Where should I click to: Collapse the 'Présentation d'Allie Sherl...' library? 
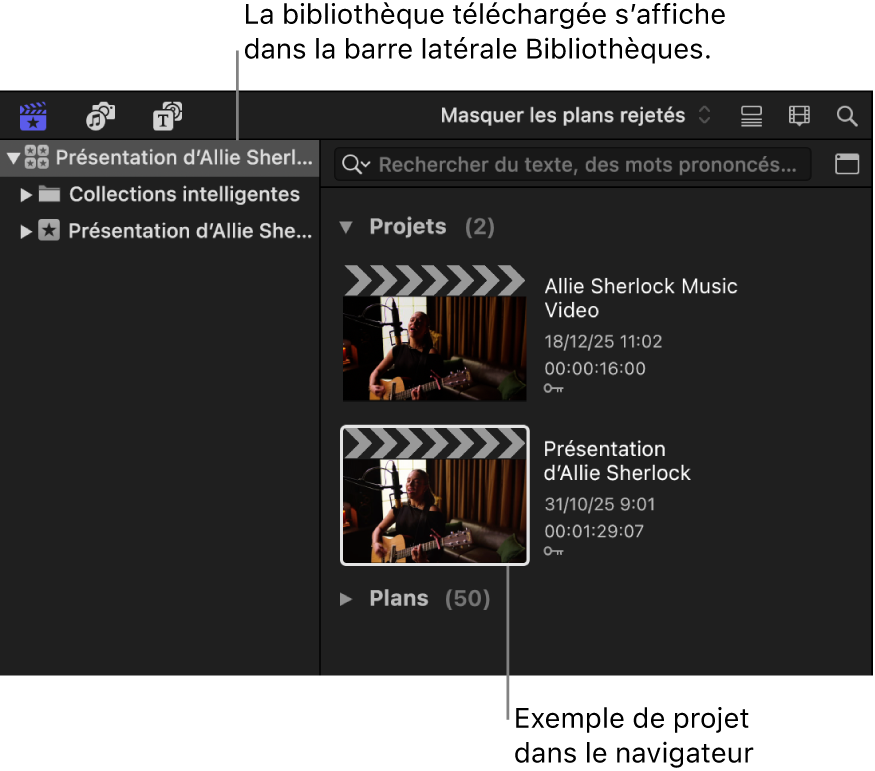pyautogui.click(x=13, y=158)
